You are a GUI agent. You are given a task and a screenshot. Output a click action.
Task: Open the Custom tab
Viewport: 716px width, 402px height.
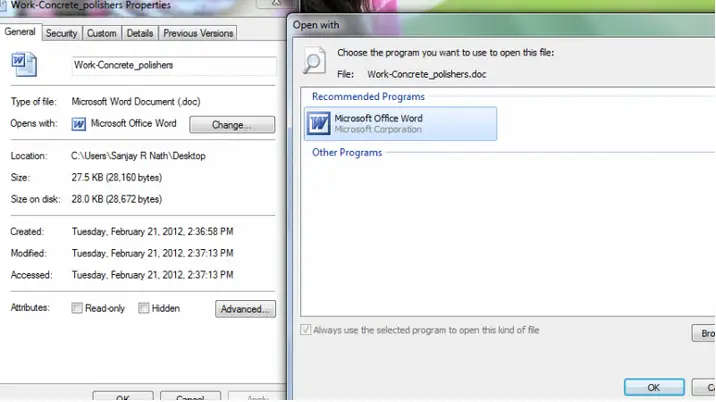click(101, 33)
